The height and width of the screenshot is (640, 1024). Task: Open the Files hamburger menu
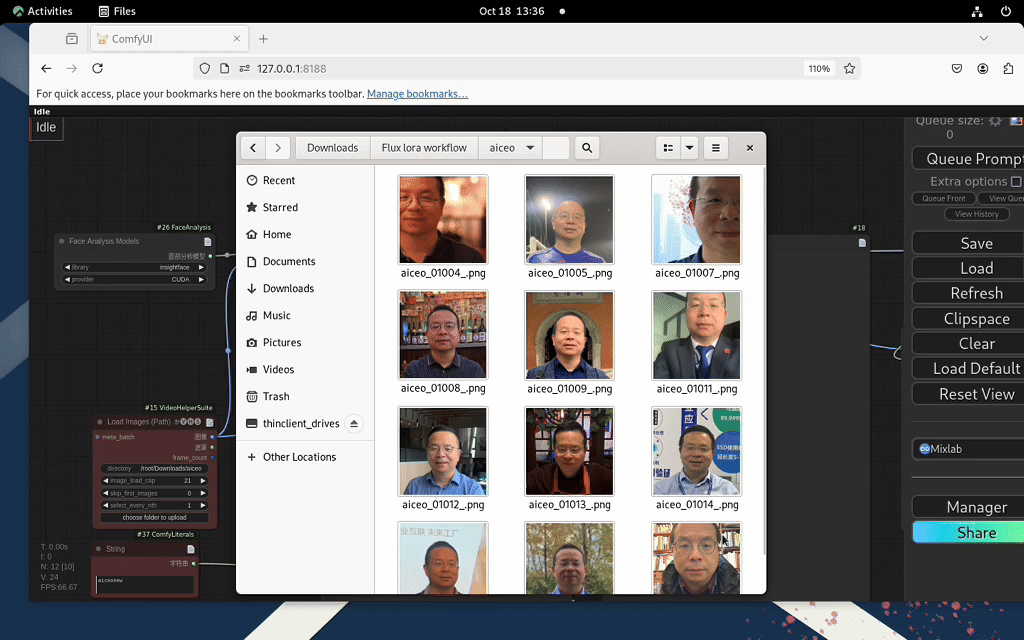tap(715, 148)
